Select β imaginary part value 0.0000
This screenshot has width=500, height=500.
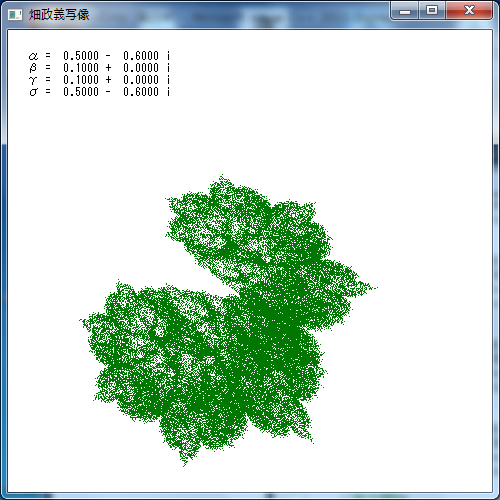pos(141,68)
